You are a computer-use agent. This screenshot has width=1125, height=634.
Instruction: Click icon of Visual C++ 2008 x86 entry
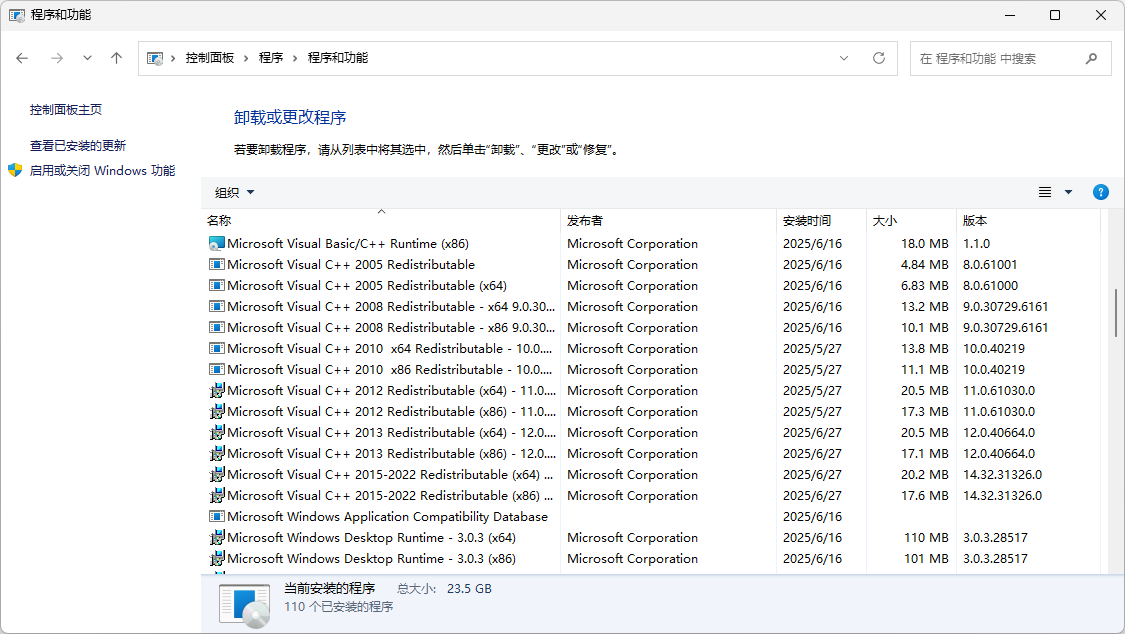click(x=217, y=328)
